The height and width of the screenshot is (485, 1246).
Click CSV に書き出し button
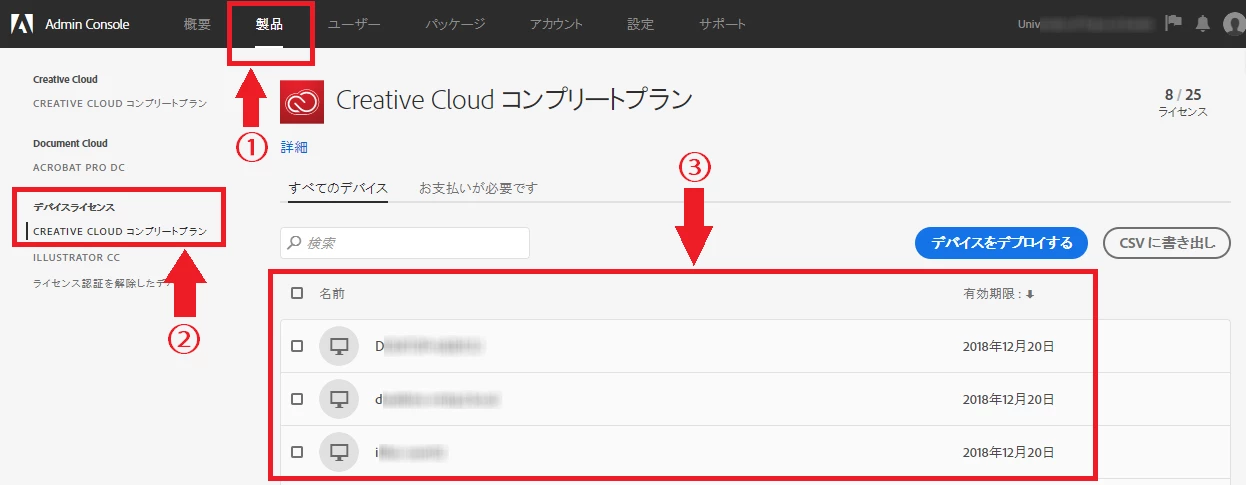[x=1166, y=243]
